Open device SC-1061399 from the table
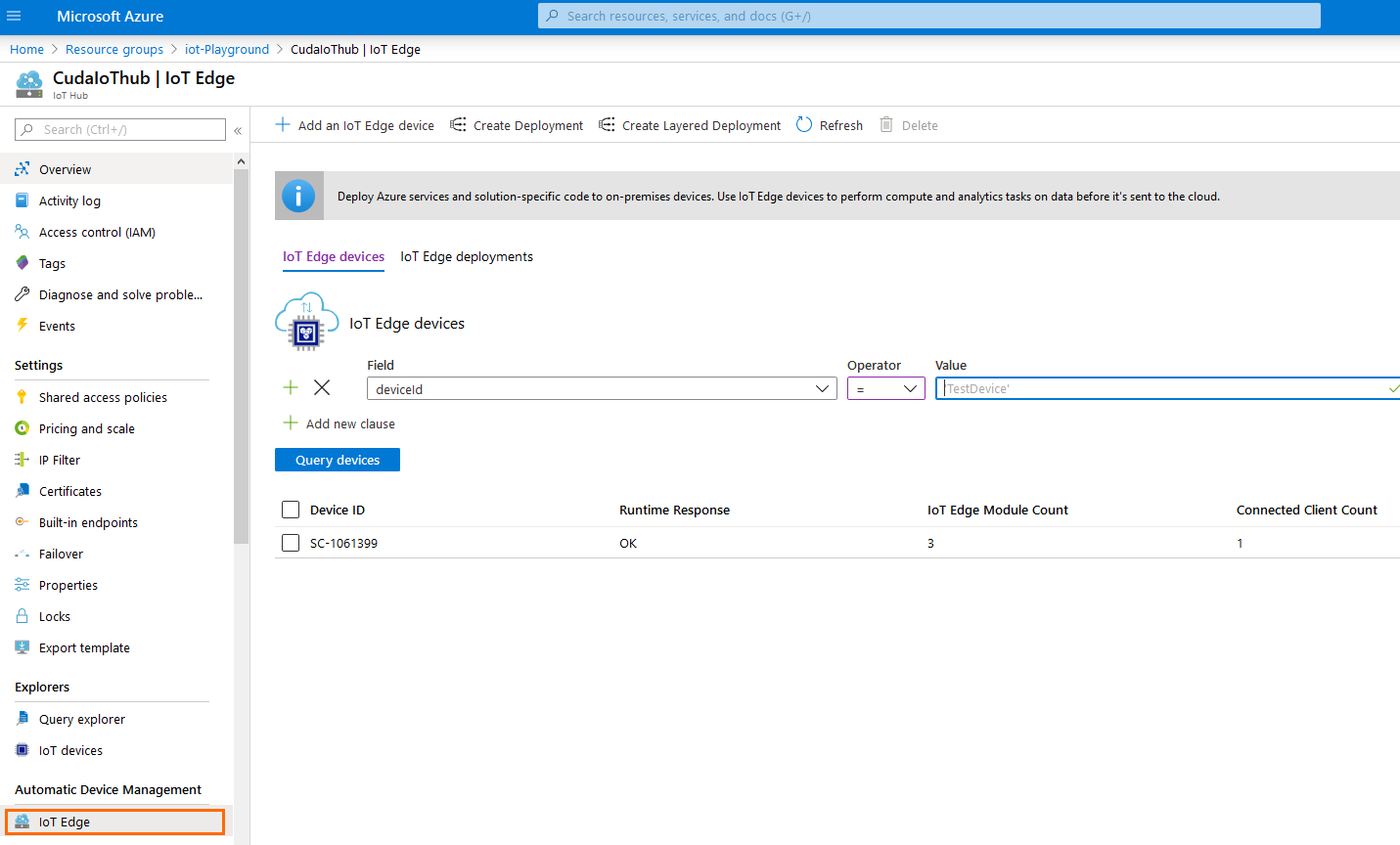Screen dimensions: 1400x845 tap(343, 543)
